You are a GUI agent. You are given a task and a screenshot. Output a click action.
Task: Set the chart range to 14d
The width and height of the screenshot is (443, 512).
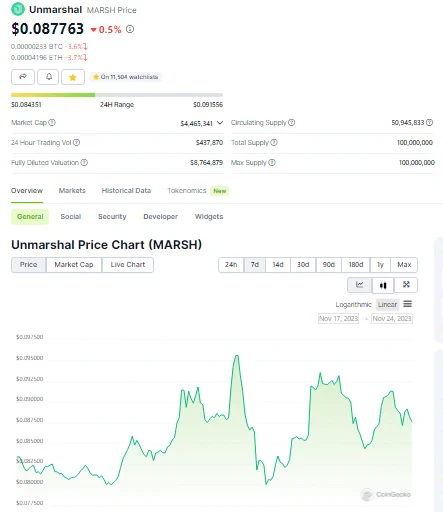278,265
